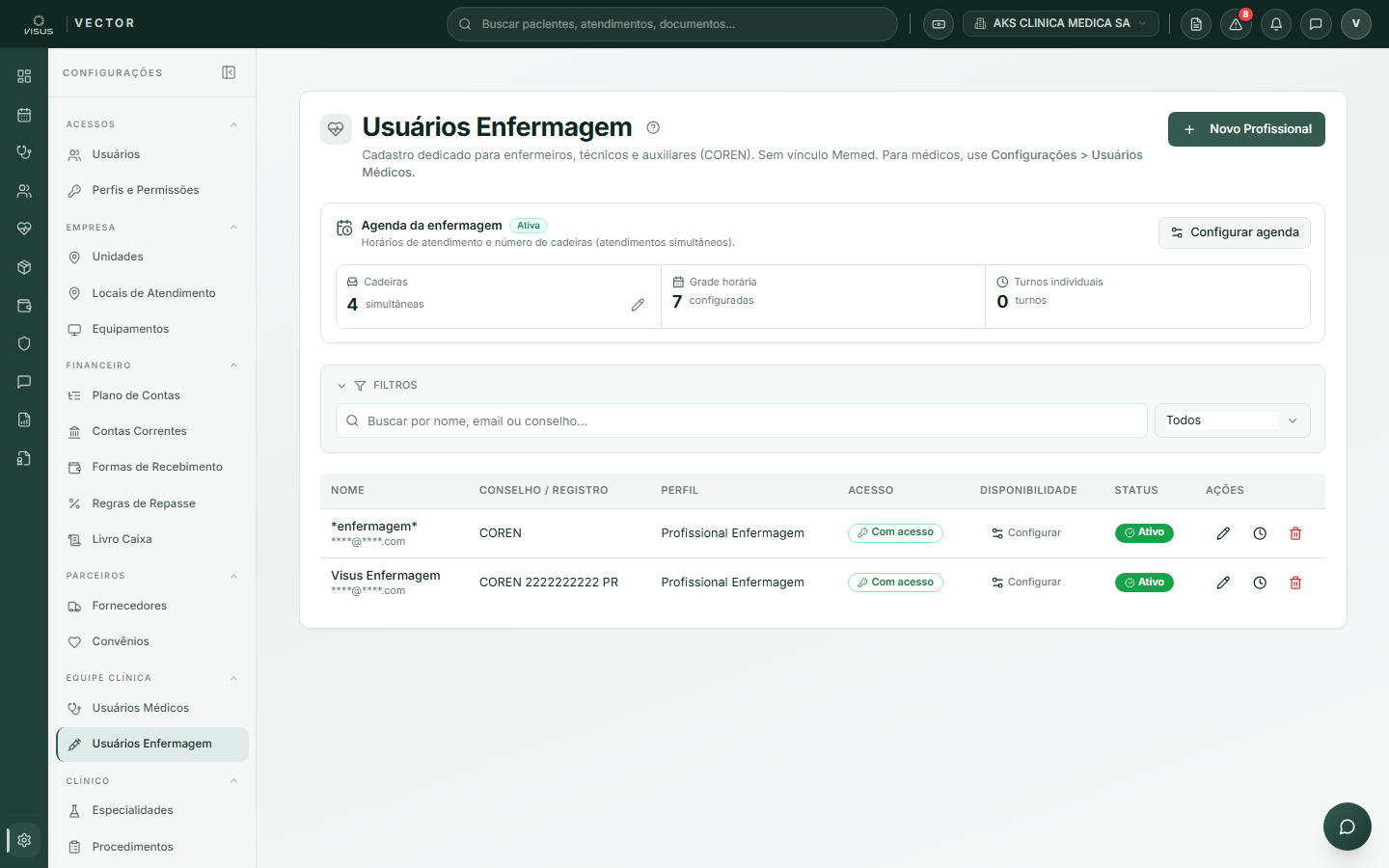
Task: Collapse the Empresa section
Action: tap(233, 228)
